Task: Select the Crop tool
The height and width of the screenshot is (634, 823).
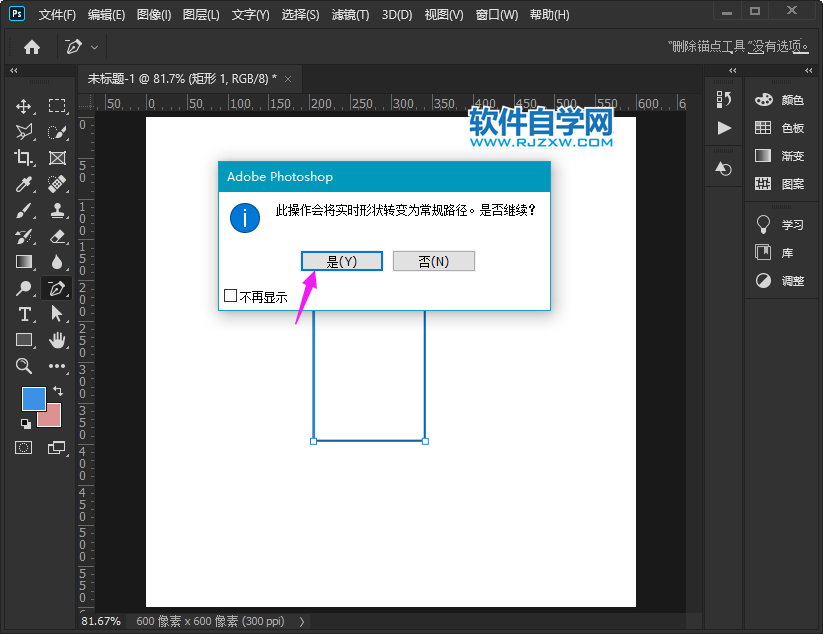Action: [x=24, y=158]
